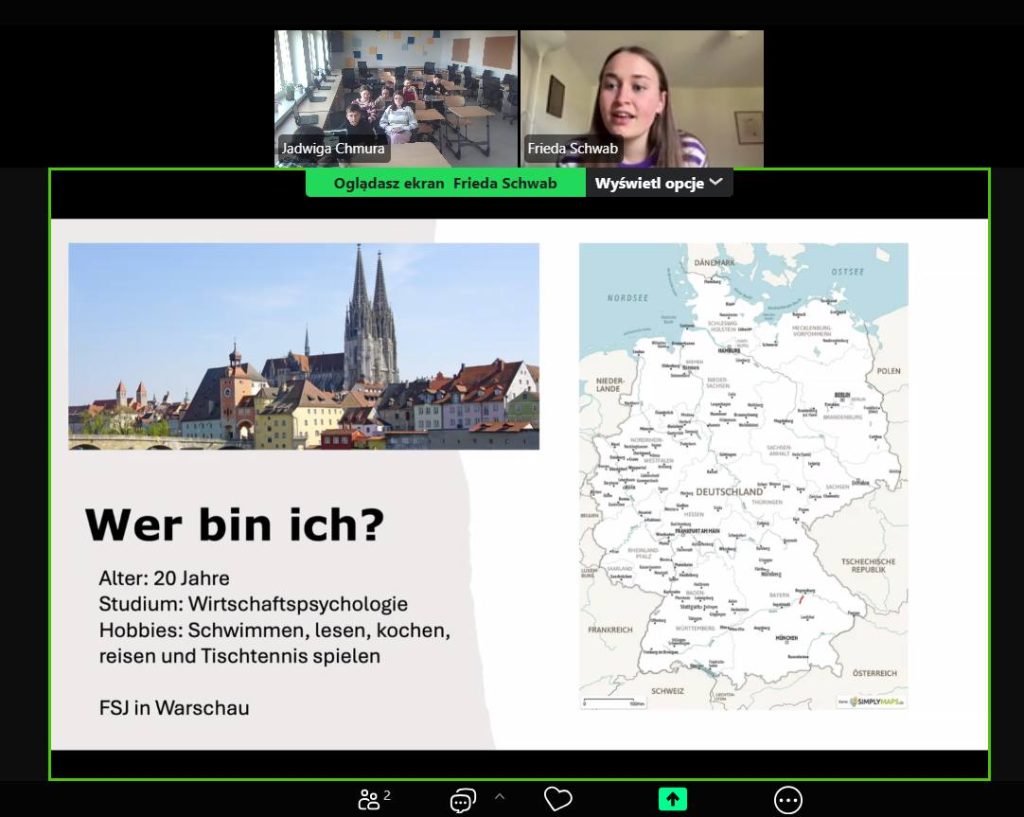Expand the "Wyświetl opcje" dropdown

[659, 183]
